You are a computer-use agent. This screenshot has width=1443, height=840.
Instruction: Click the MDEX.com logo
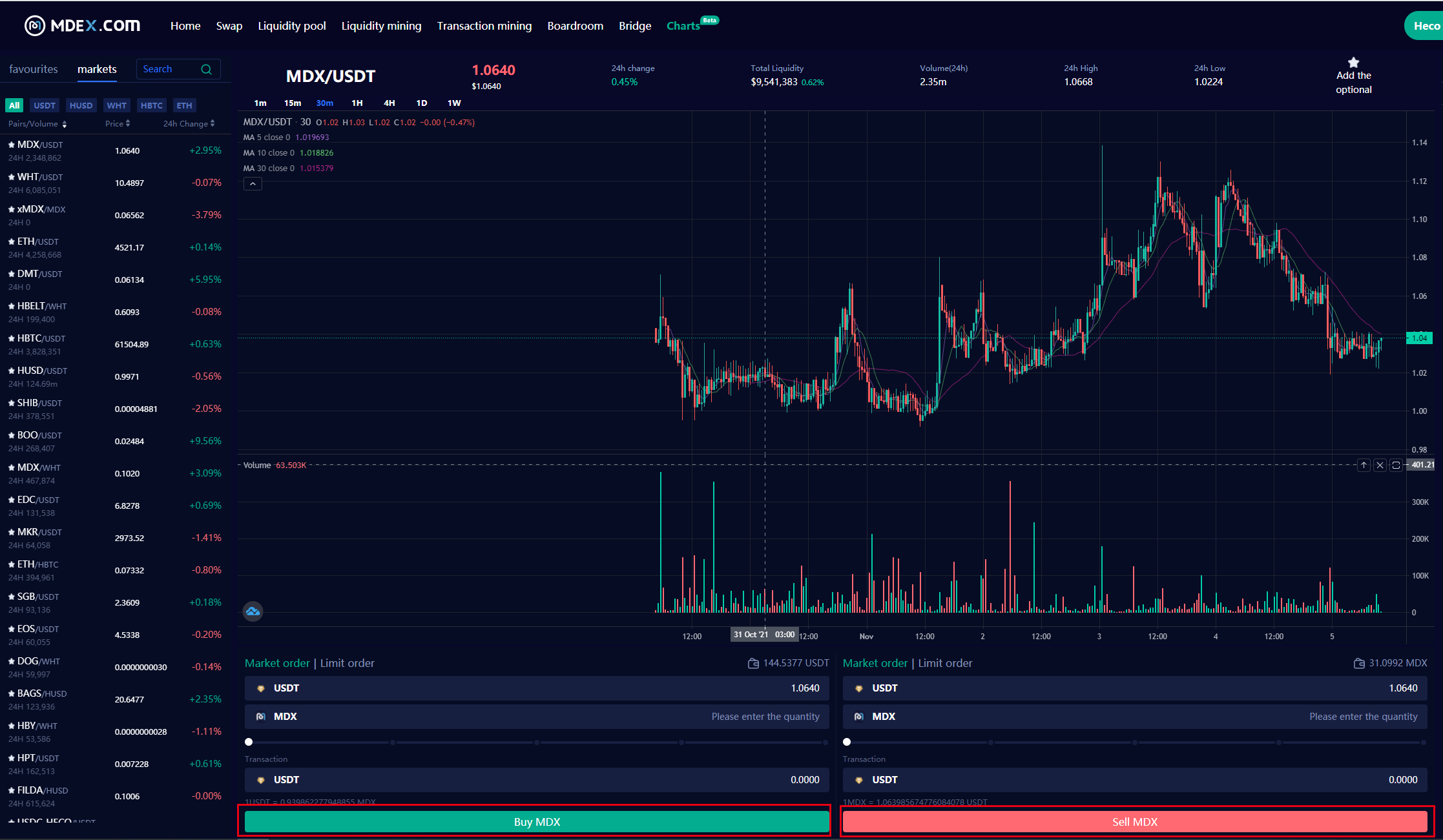coord(82,25)
